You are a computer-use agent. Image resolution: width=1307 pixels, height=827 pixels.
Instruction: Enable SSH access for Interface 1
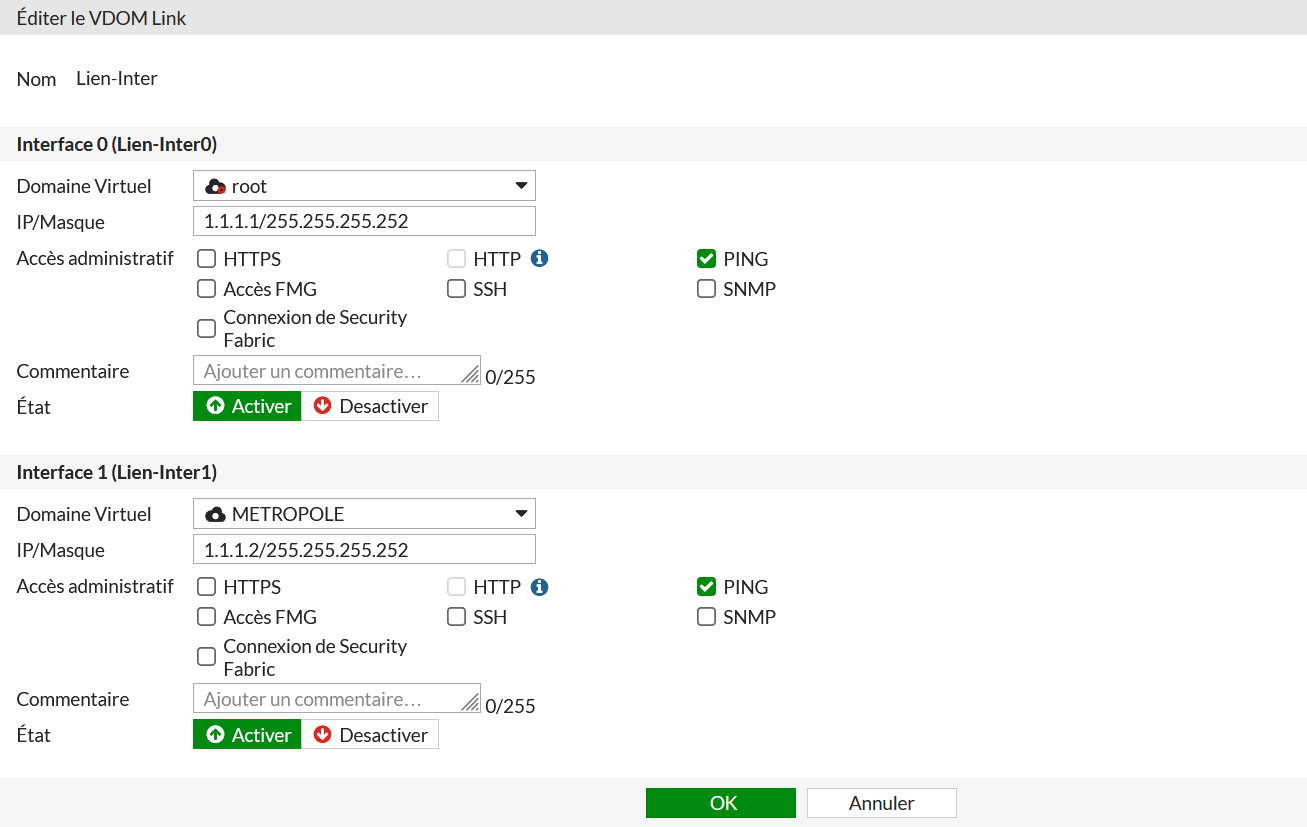pos(456,617)
